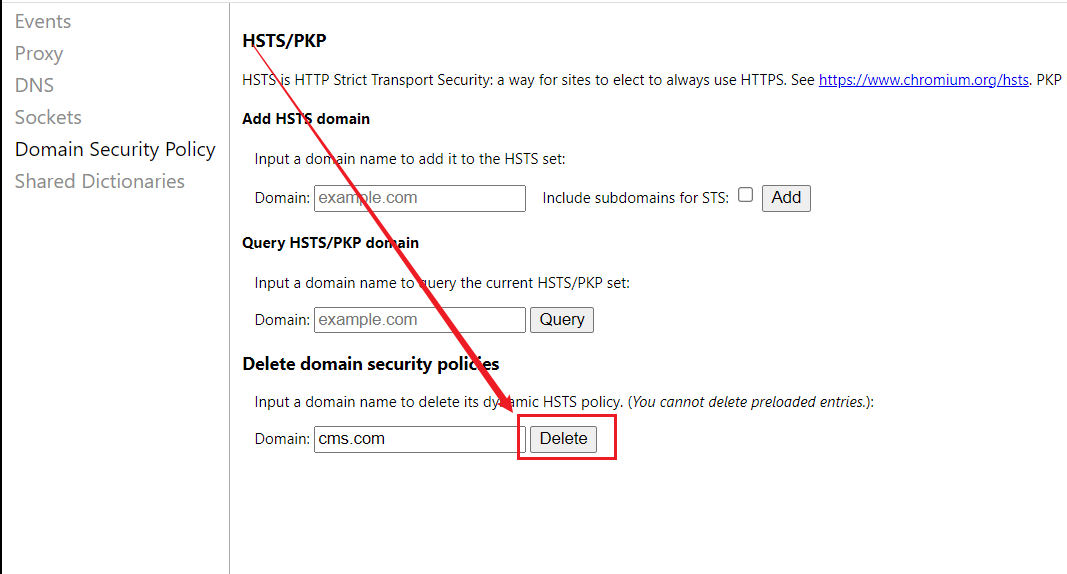Open the chromium.org/hsts hyperlink
This screenshot has width=1067, height=574.
(923, 80)
